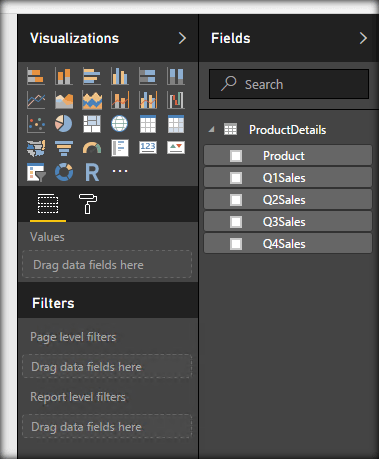Switch to the Fields well tab
This screenshot has width=379, height=459.
coord(48,203)
